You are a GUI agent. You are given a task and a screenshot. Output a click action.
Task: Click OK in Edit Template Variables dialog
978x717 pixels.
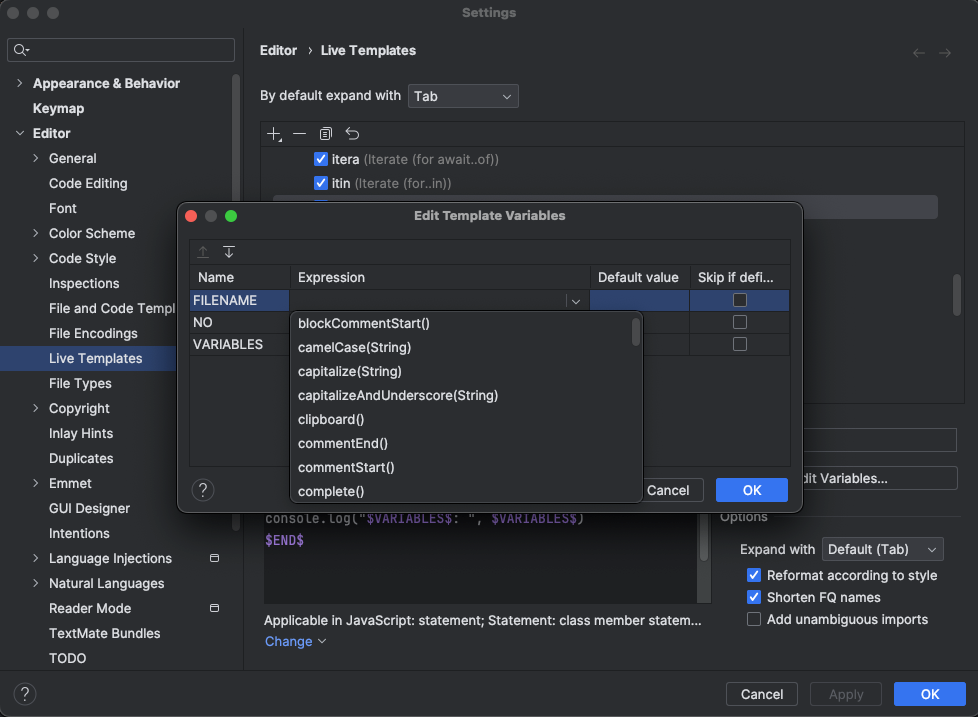pyautogui.click(x=752, y=490)
